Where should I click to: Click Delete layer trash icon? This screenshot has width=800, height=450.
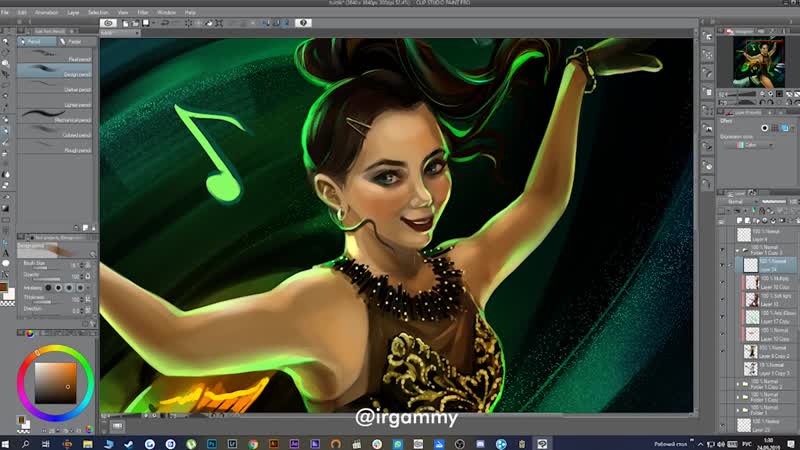[797, 220]
